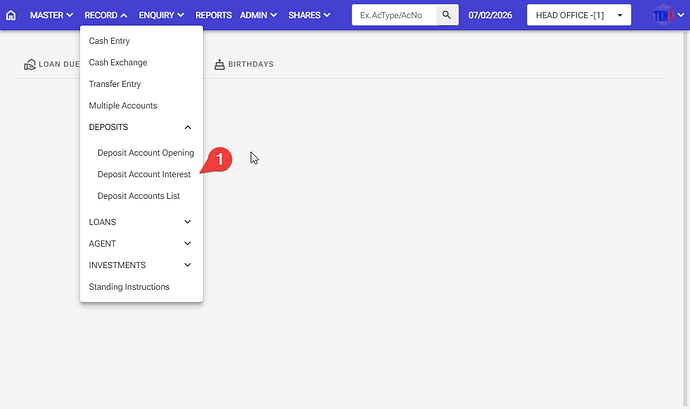This screenshot has width=690, height=409.
Task: Open the ENQUIRY menu
Action: tap(162, 16)
